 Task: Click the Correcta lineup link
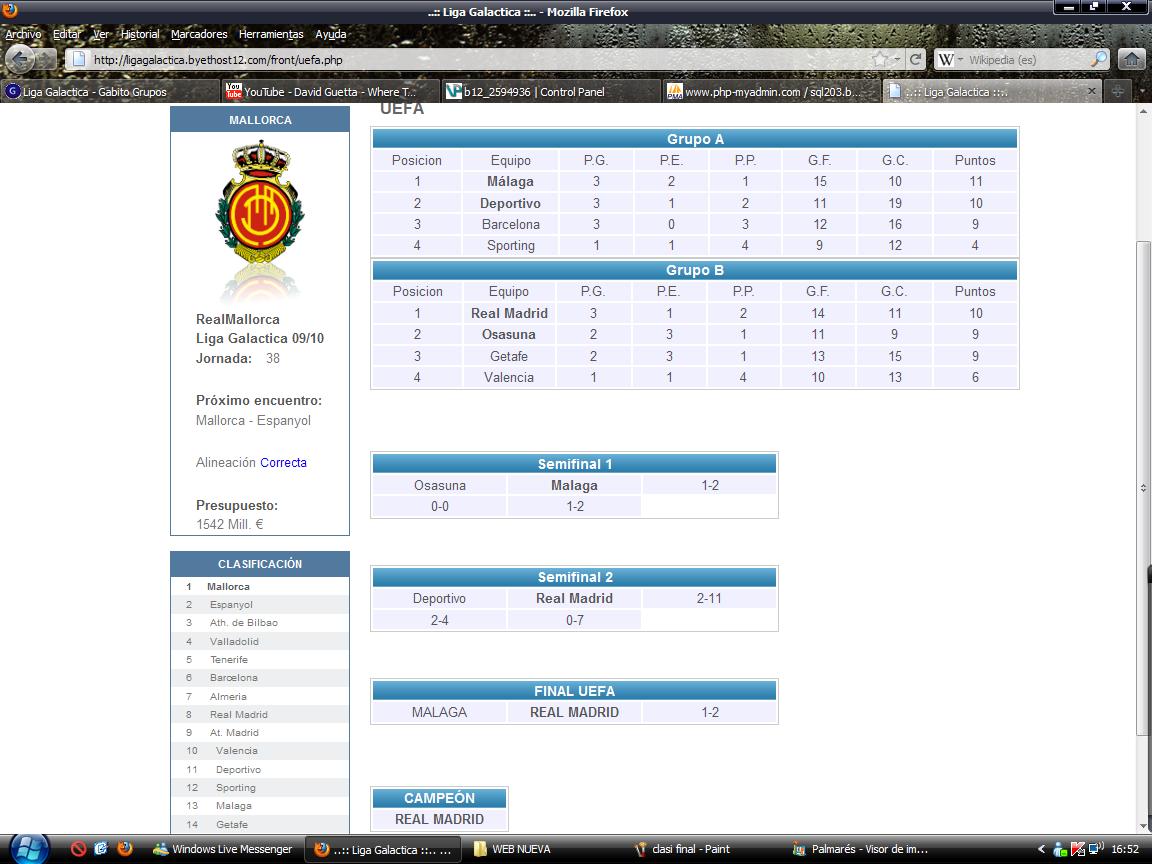point(284,462)
